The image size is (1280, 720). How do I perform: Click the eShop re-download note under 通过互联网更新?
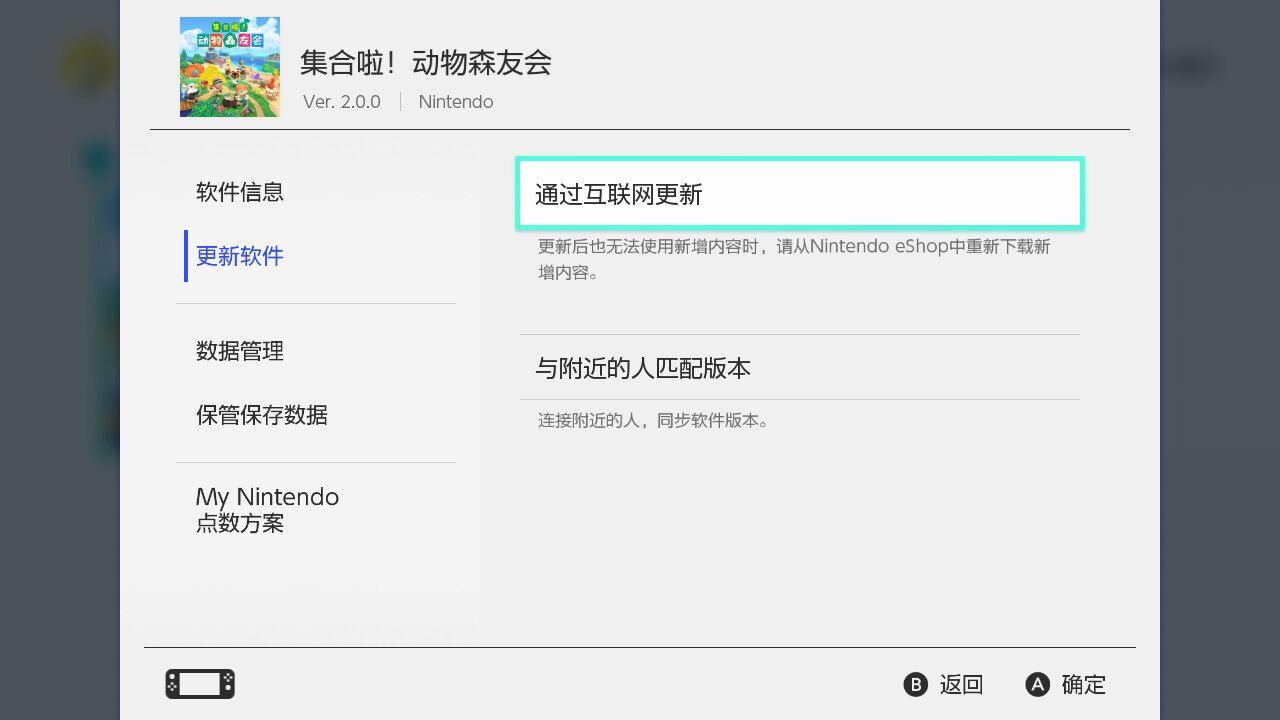(x=794, y=259)
